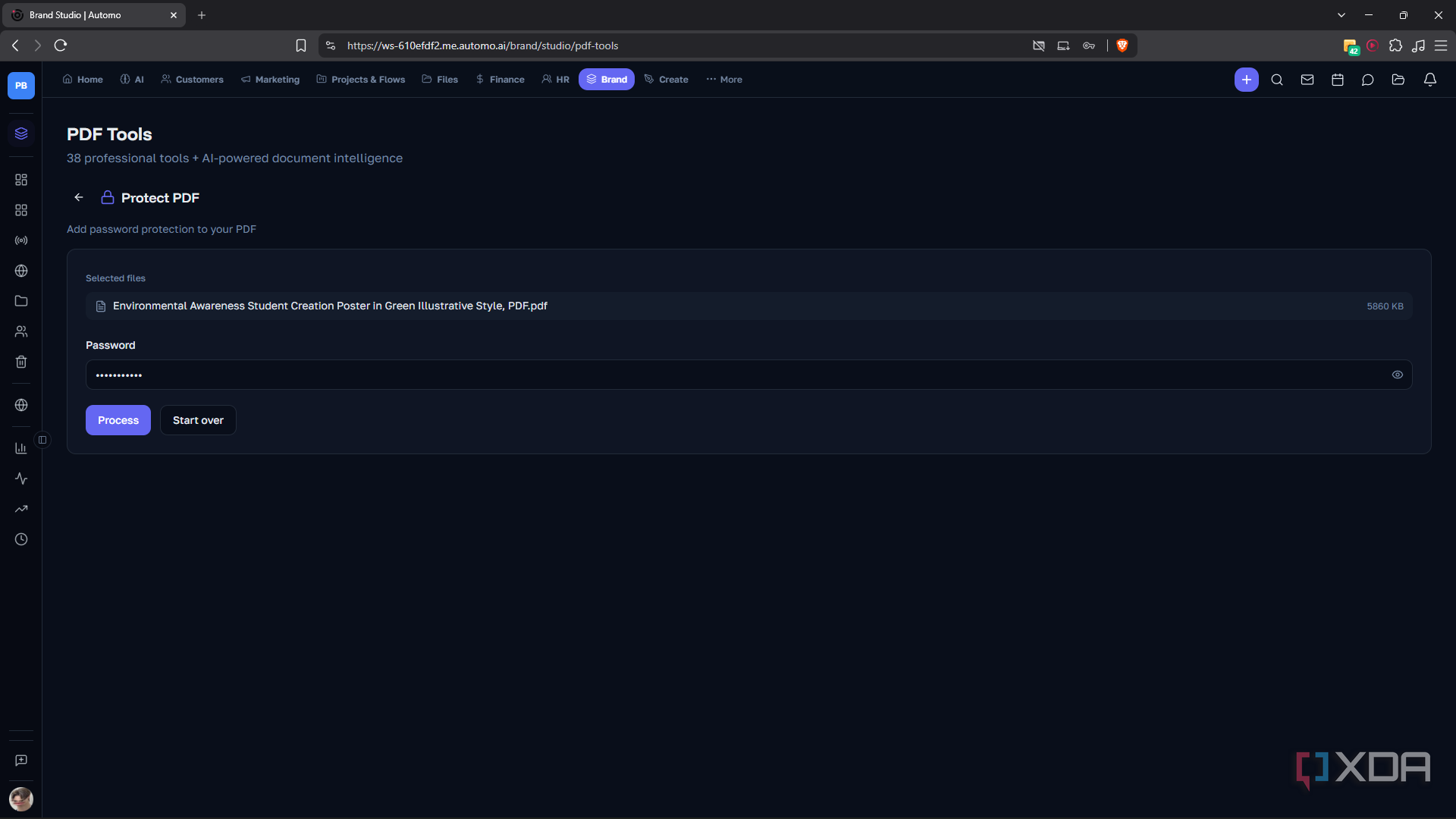Open the chat bubble icon
Viewport: 1456px width, 819px height.
(x=1367, y=80)
